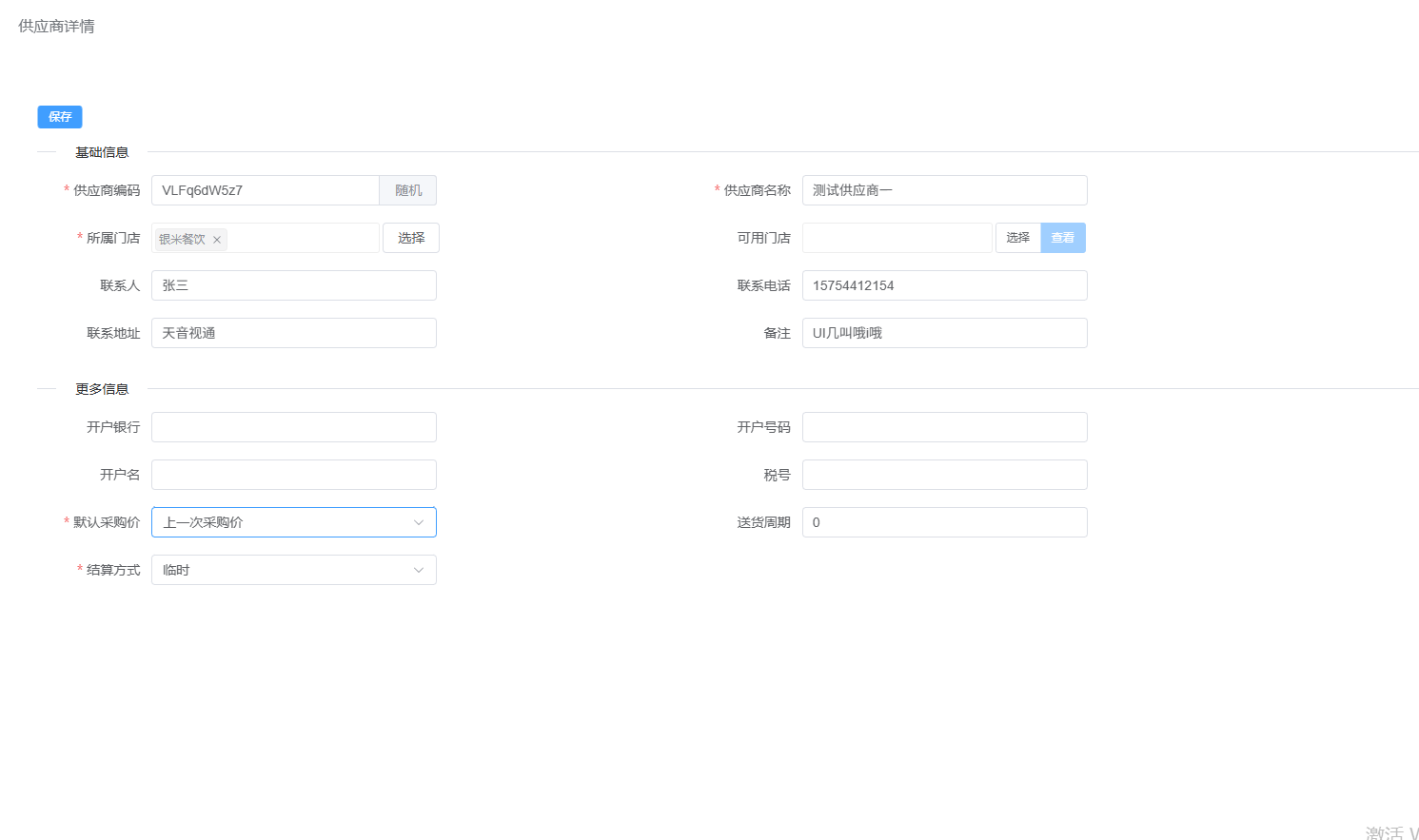Click 选择 button next to 可用门店
The height and width of the screenshot is (840, 1419).
point(1017,238)
